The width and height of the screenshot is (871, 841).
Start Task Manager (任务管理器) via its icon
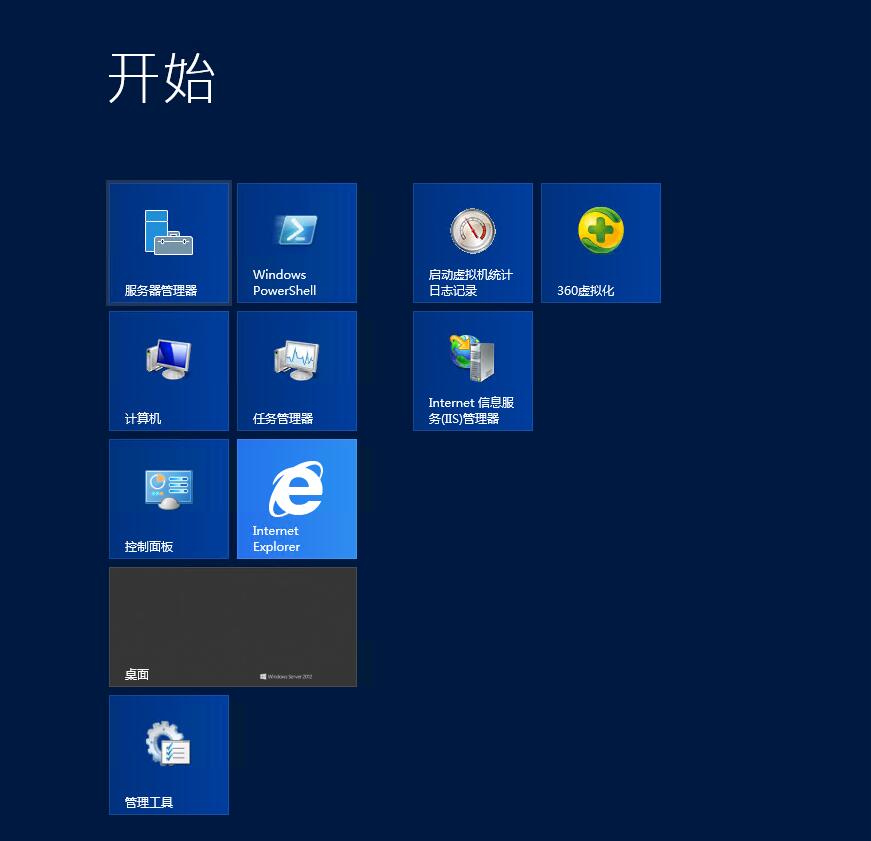296,359
